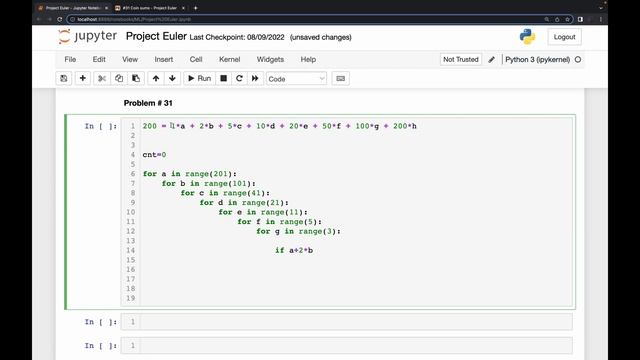This screenshot has height=360, width=640.
Task: Open a new browser tab
Action: (x=196, y=8)
